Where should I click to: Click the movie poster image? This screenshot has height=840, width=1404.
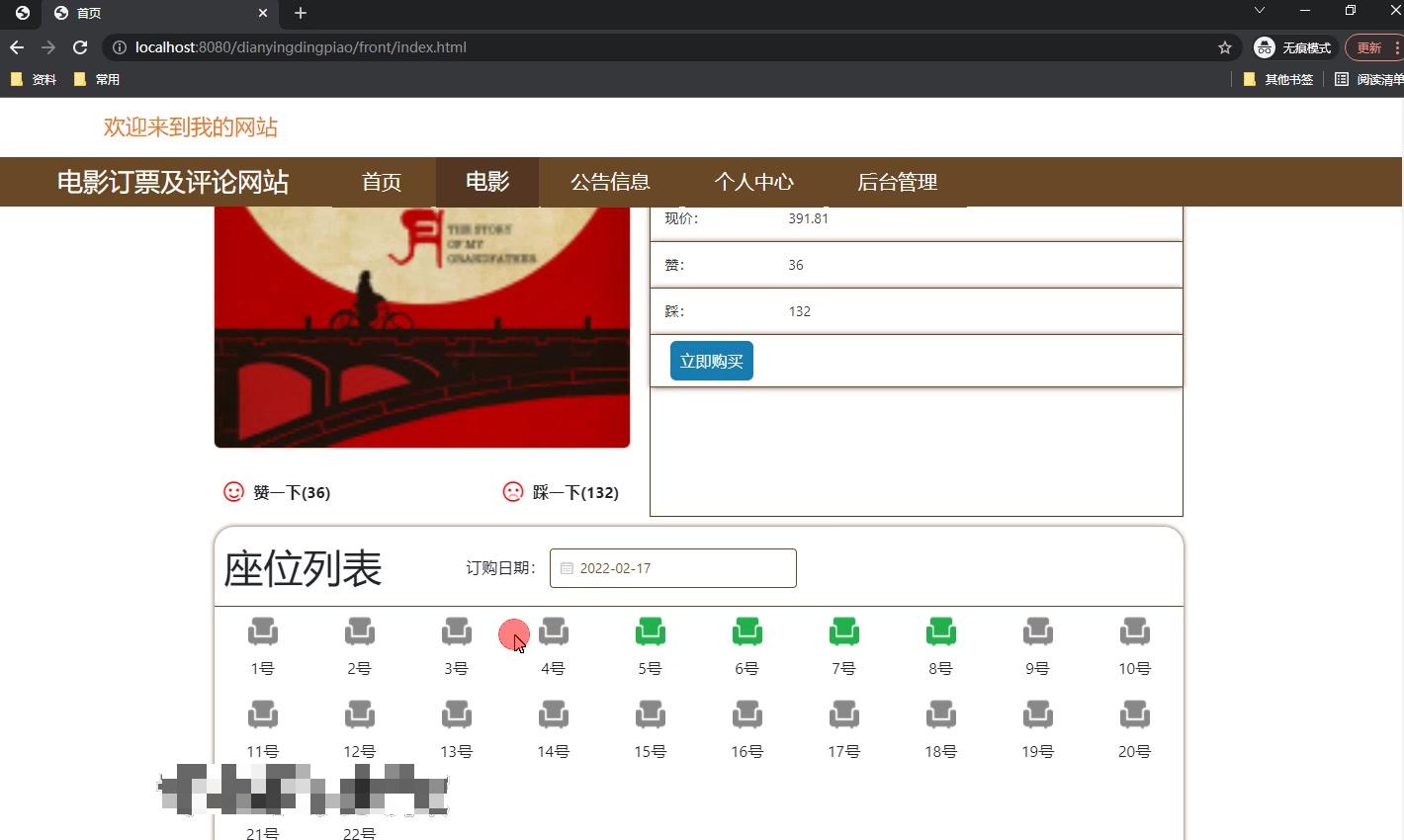[422, 327]
